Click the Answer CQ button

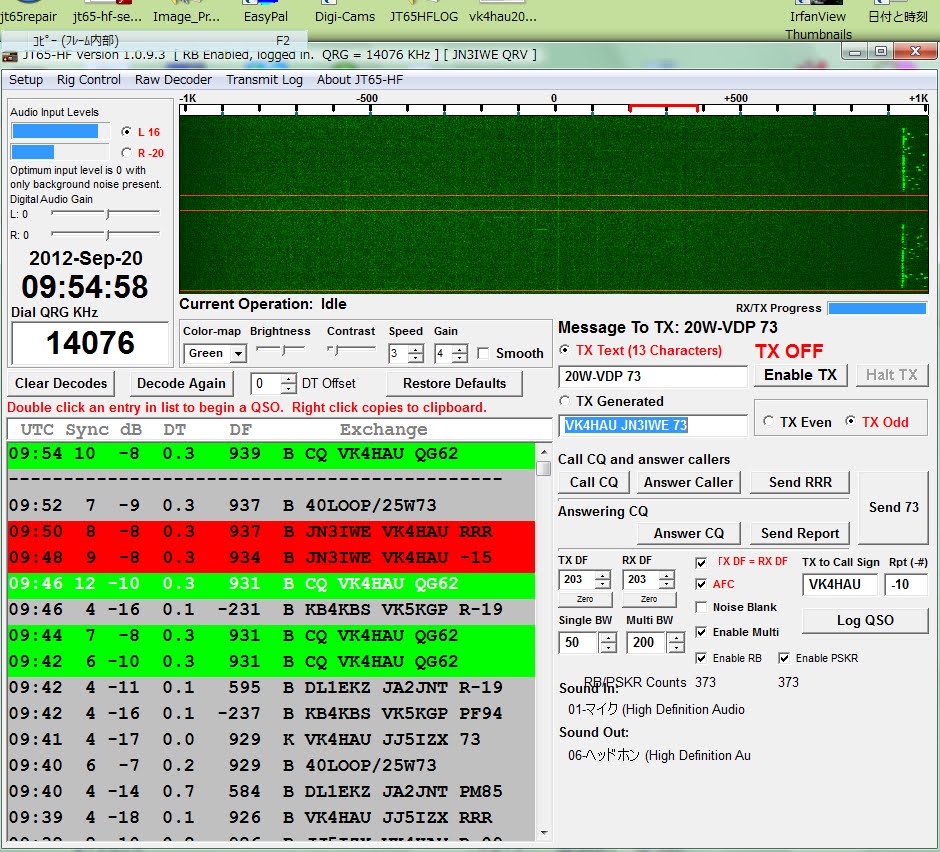[688, 533]
